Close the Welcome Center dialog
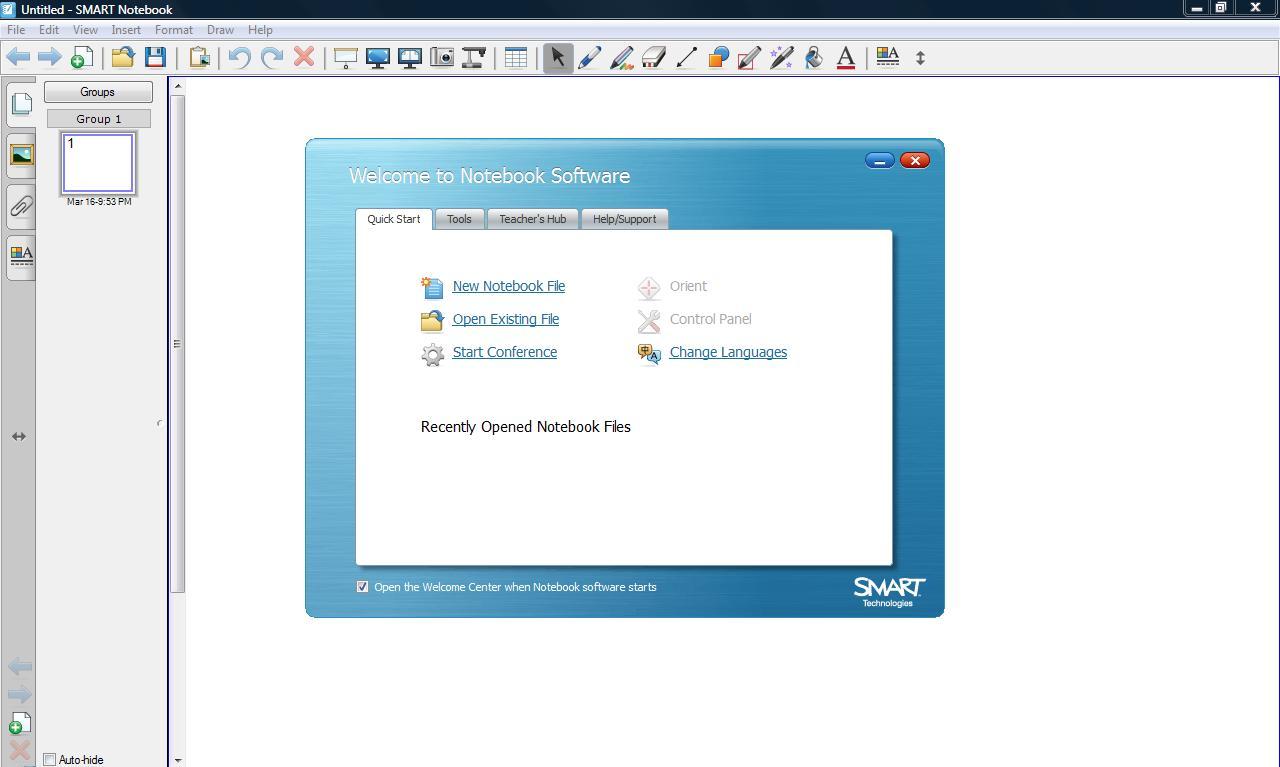This screenshot has width=1280, height=767. [x=915, y=160]
